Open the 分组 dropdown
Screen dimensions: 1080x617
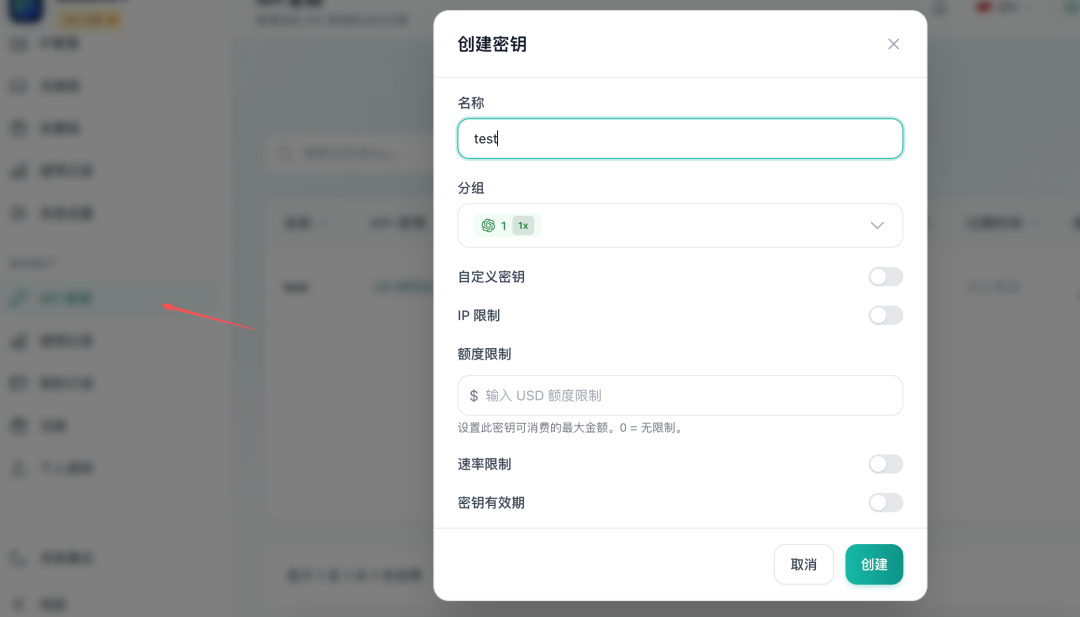pyautogui.click(x=877, y=225)
